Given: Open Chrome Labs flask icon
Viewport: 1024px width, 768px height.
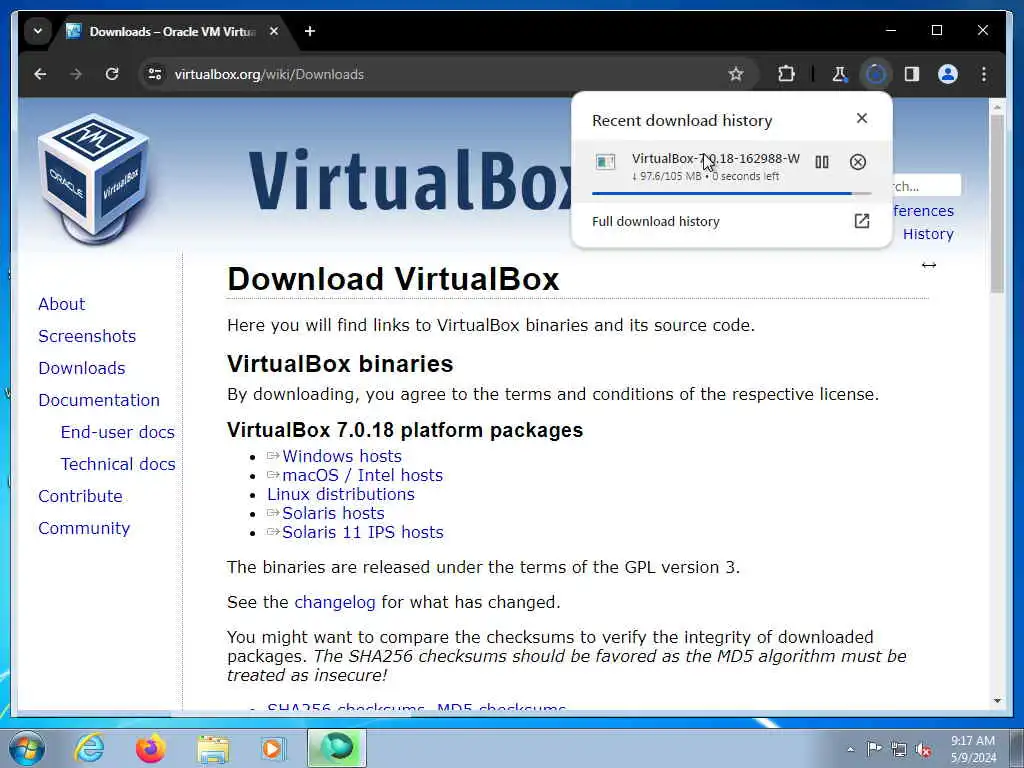Looking at the screenshot, I should [840, 74].
